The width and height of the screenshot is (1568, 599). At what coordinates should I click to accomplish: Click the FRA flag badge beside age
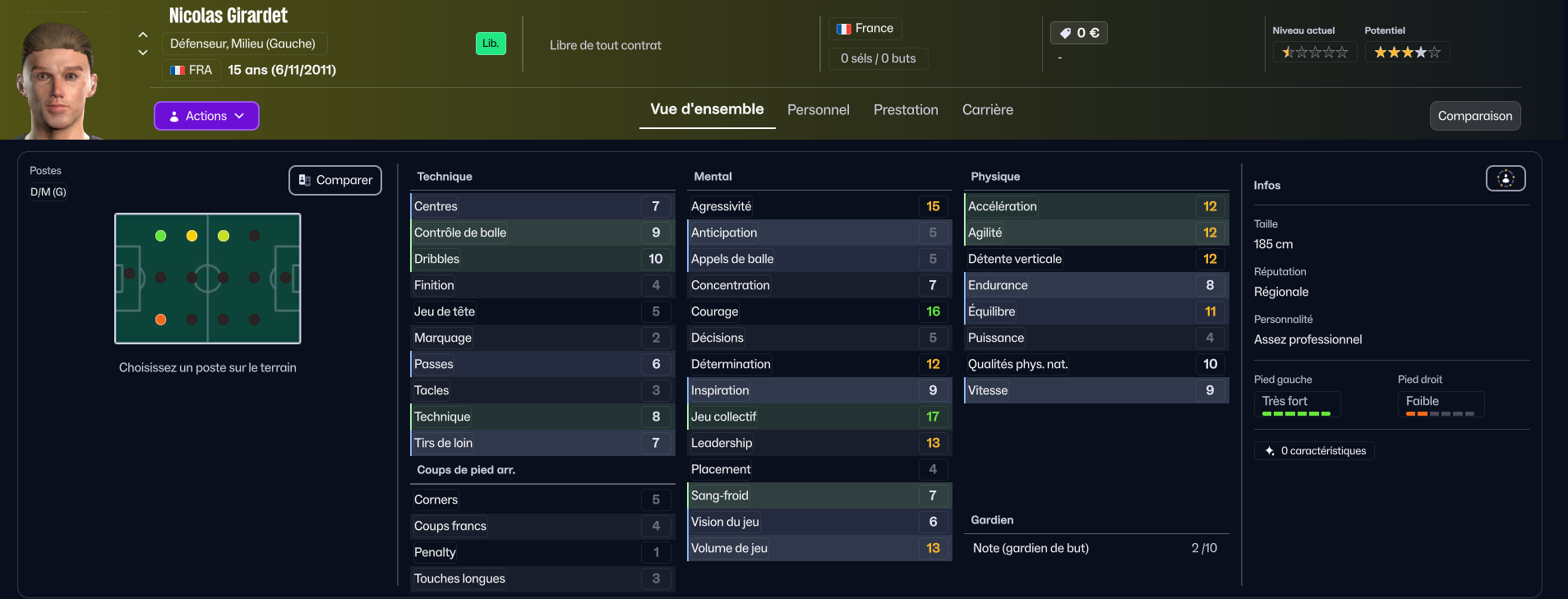(x=191, y=70)
